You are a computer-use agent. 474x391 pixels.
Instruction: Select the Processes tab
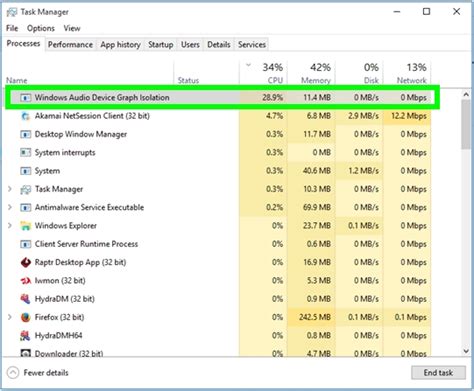point(23,44)
